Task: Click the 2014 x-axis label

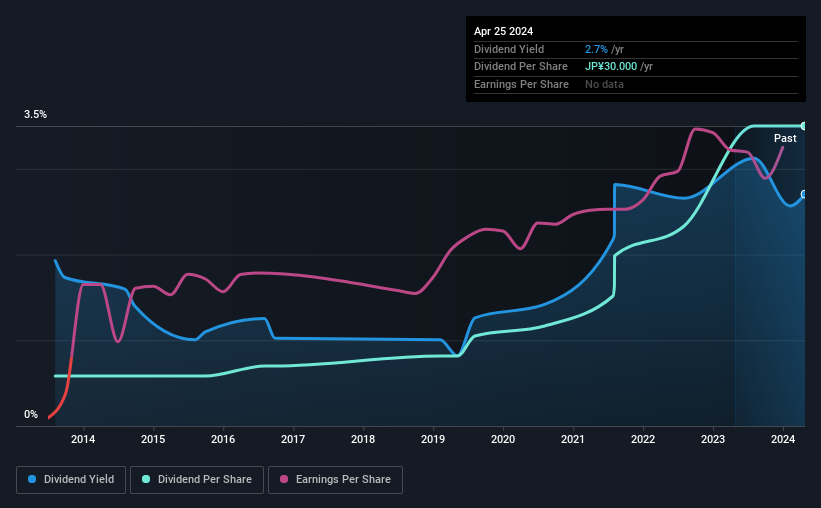Action: (x=83, y=439)
